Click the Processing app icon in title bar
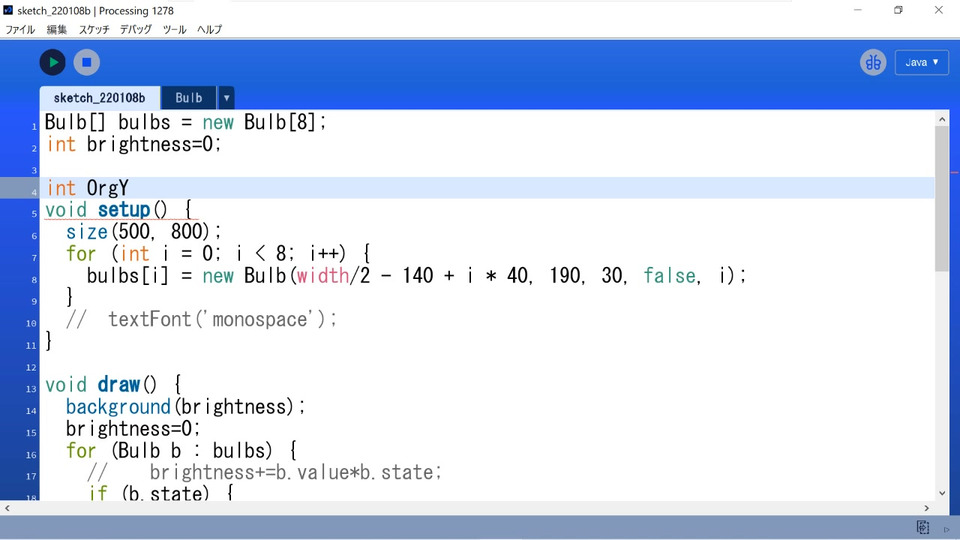 (x=8, y=10)
